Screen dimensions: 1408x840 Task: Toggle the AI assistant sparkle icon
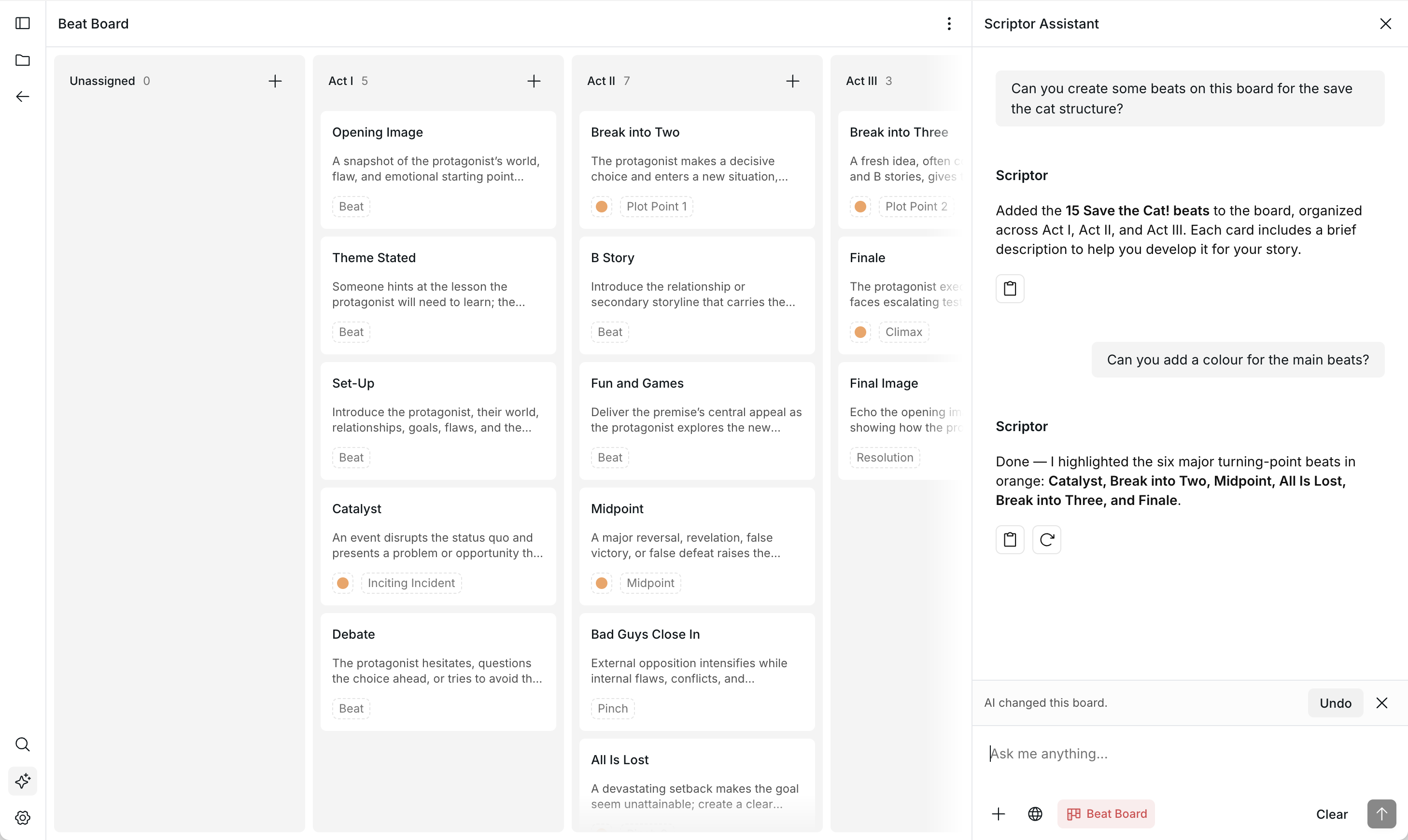coord(23,781)
